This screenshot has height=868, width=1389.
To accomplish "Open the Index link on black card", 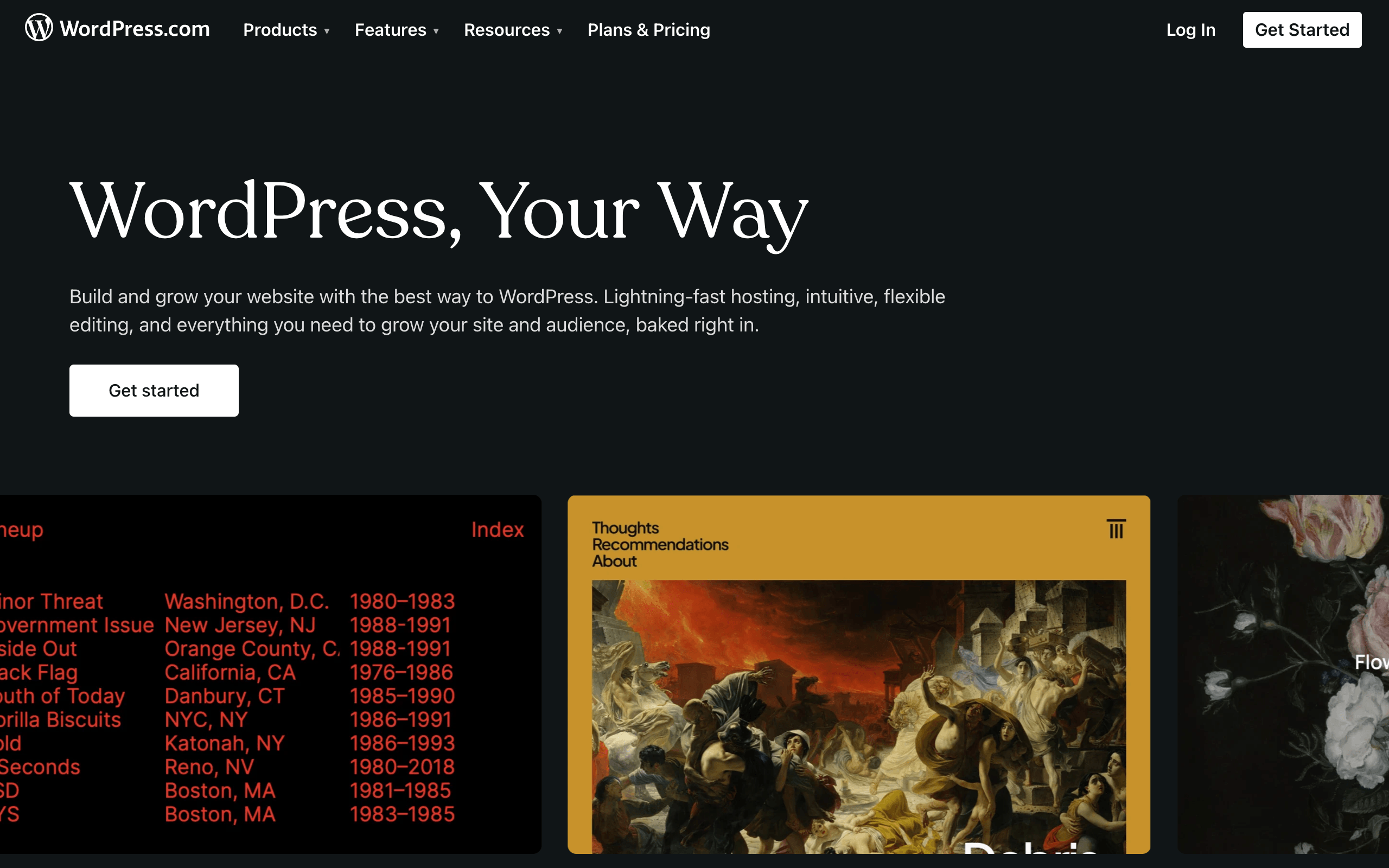I will pyautogui.click(x=497, y=529).
